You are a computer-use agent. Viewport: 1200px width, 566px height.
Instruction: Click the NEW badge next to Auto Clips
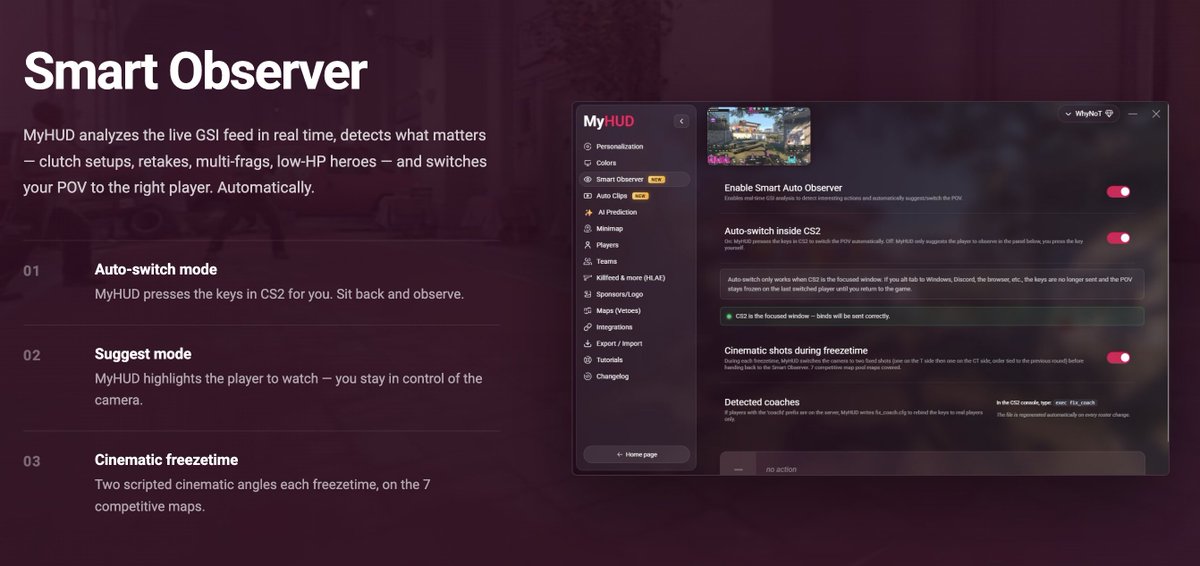[x=640, y=196]
